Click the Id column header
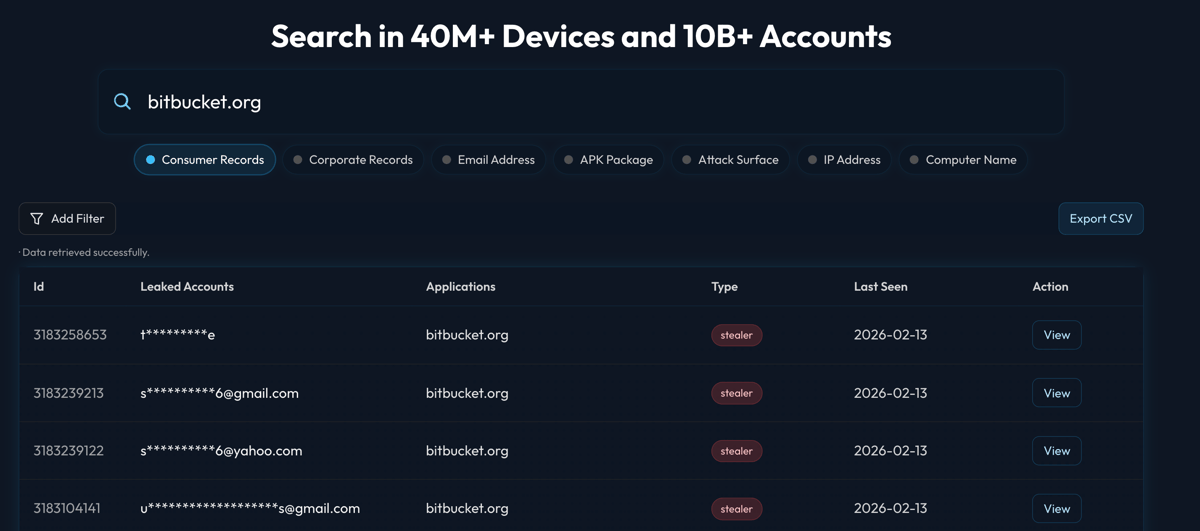The image size is (1200, 531). (x=39, y=287)
